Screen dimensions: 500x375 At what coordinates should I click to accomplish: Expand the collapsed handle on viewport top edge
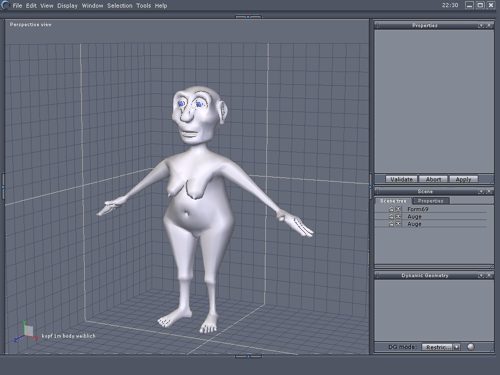point(248,16)
